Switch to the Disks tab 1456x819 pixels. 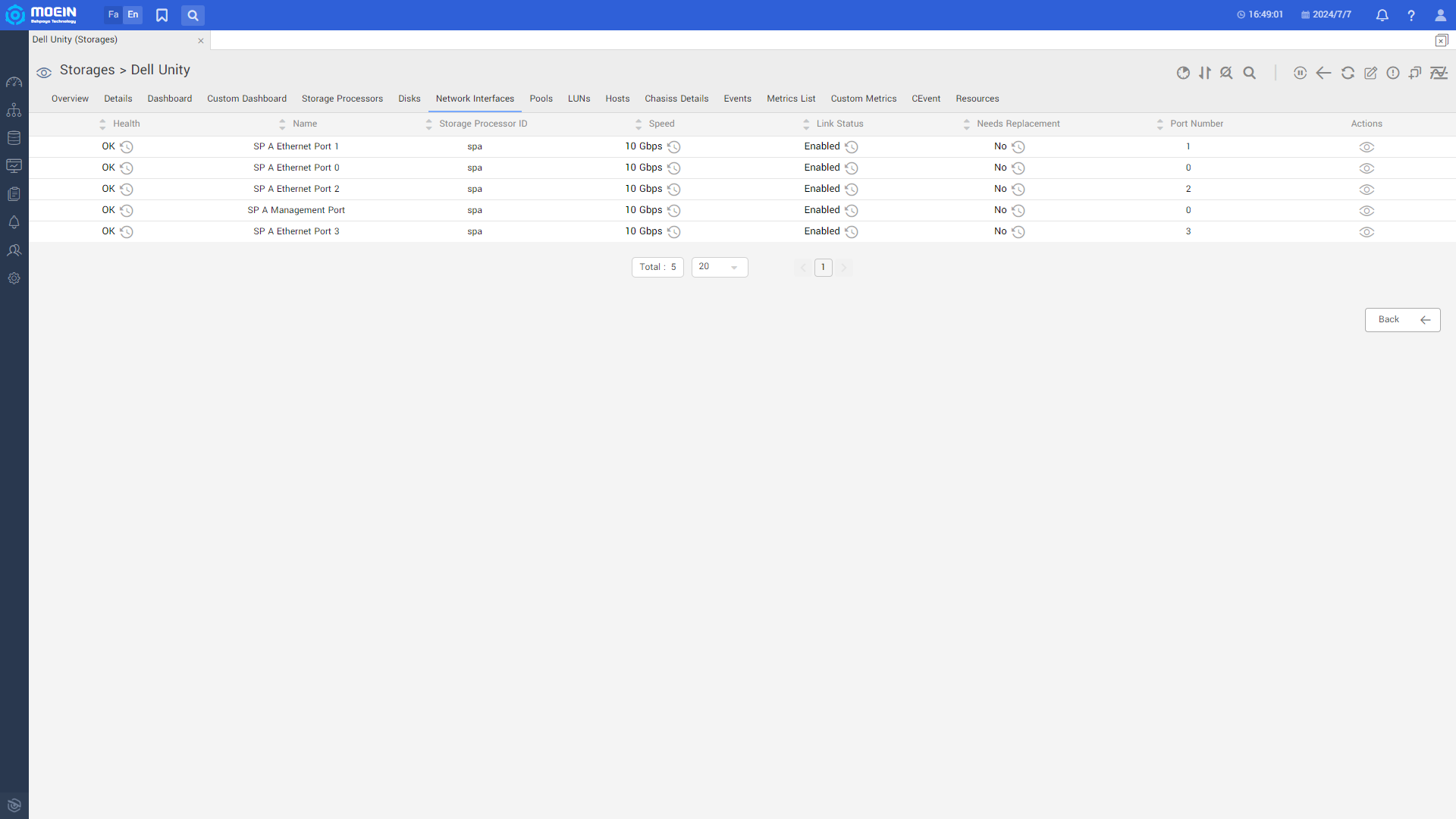409,99
